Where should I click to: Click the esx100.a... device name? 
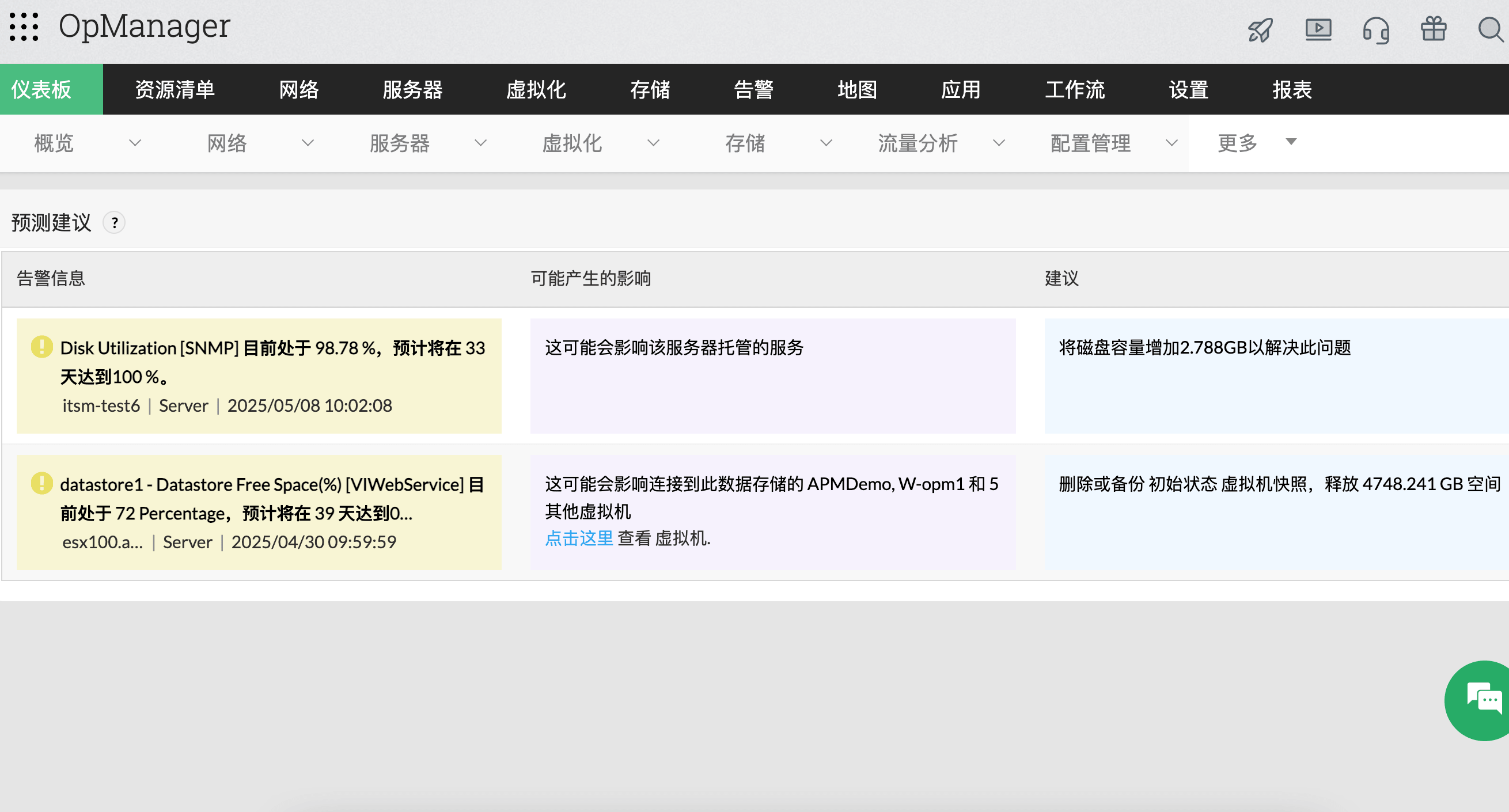point(103,542)
